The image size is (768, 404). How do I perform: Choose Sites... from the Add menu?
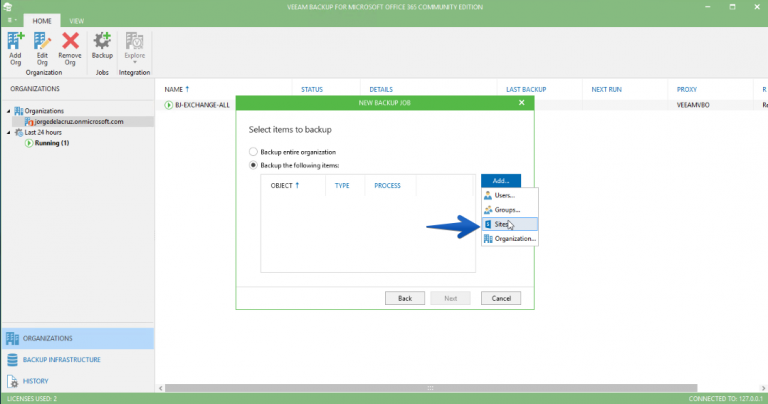point(510,224)
